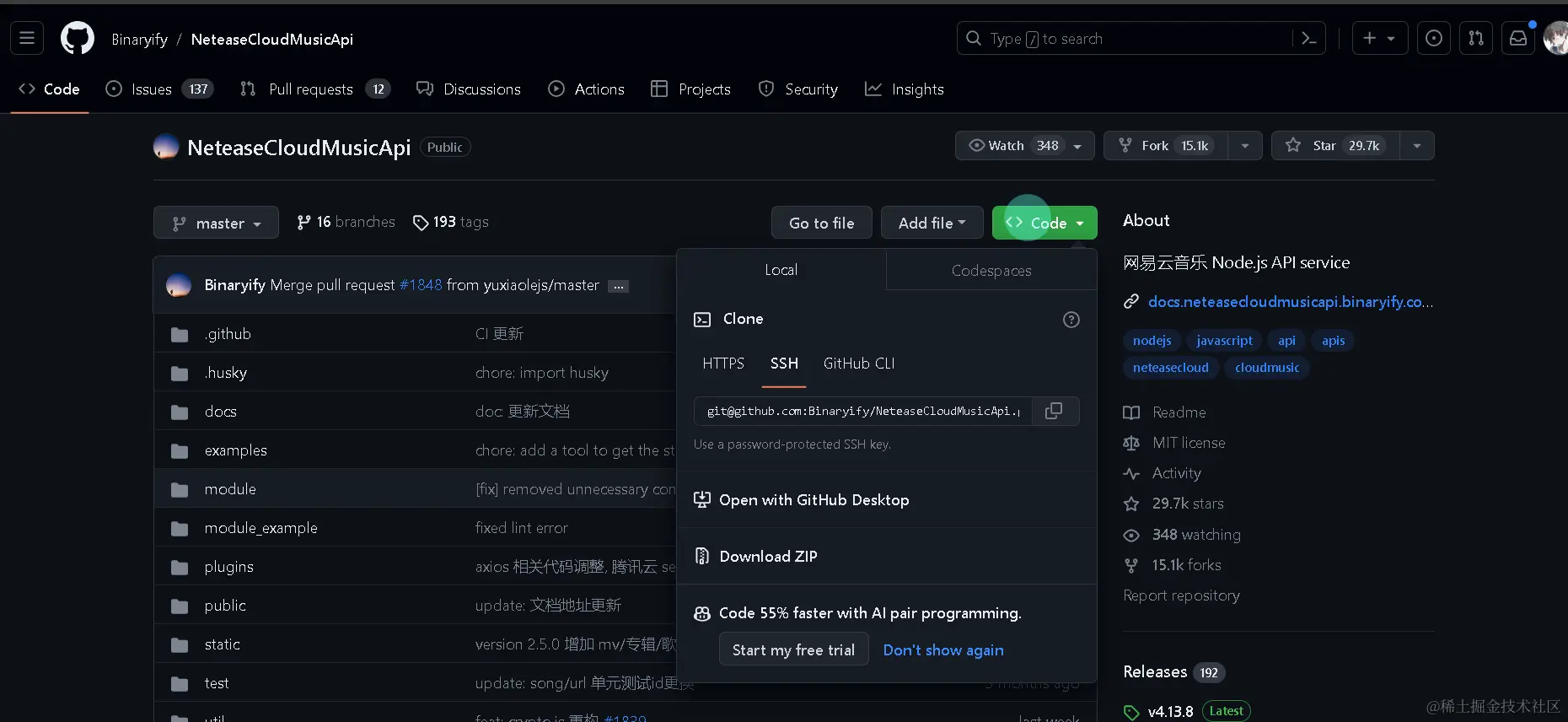Open the hamburger navigation menu
Viewport: 1568px width, 722px height.
(27, 39)
